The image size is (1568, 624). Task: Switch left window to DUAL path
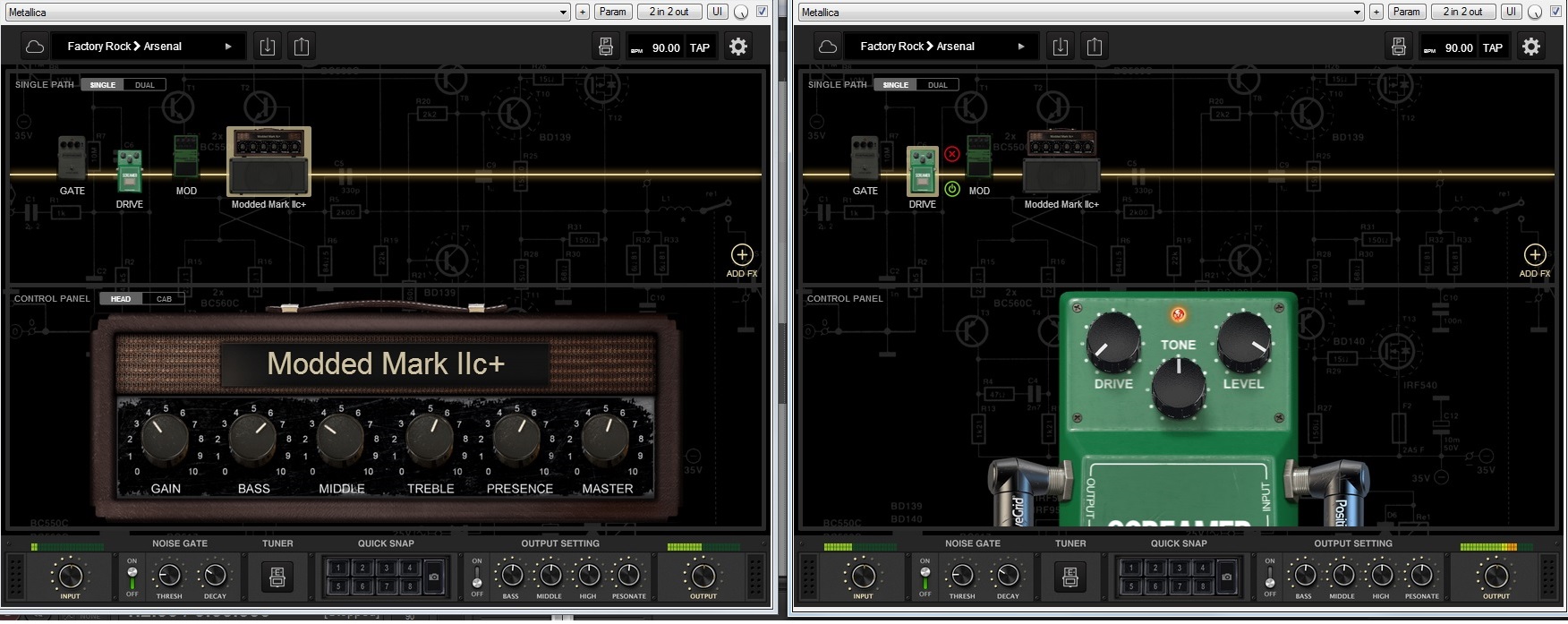(145, 85)
